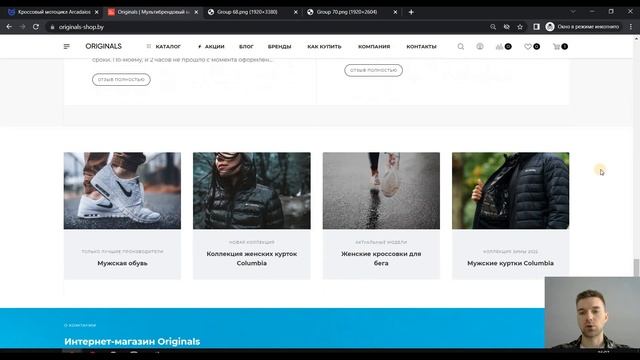640x360 pixels.
Task: Close the Originals tab
Action: click(196, 12)
